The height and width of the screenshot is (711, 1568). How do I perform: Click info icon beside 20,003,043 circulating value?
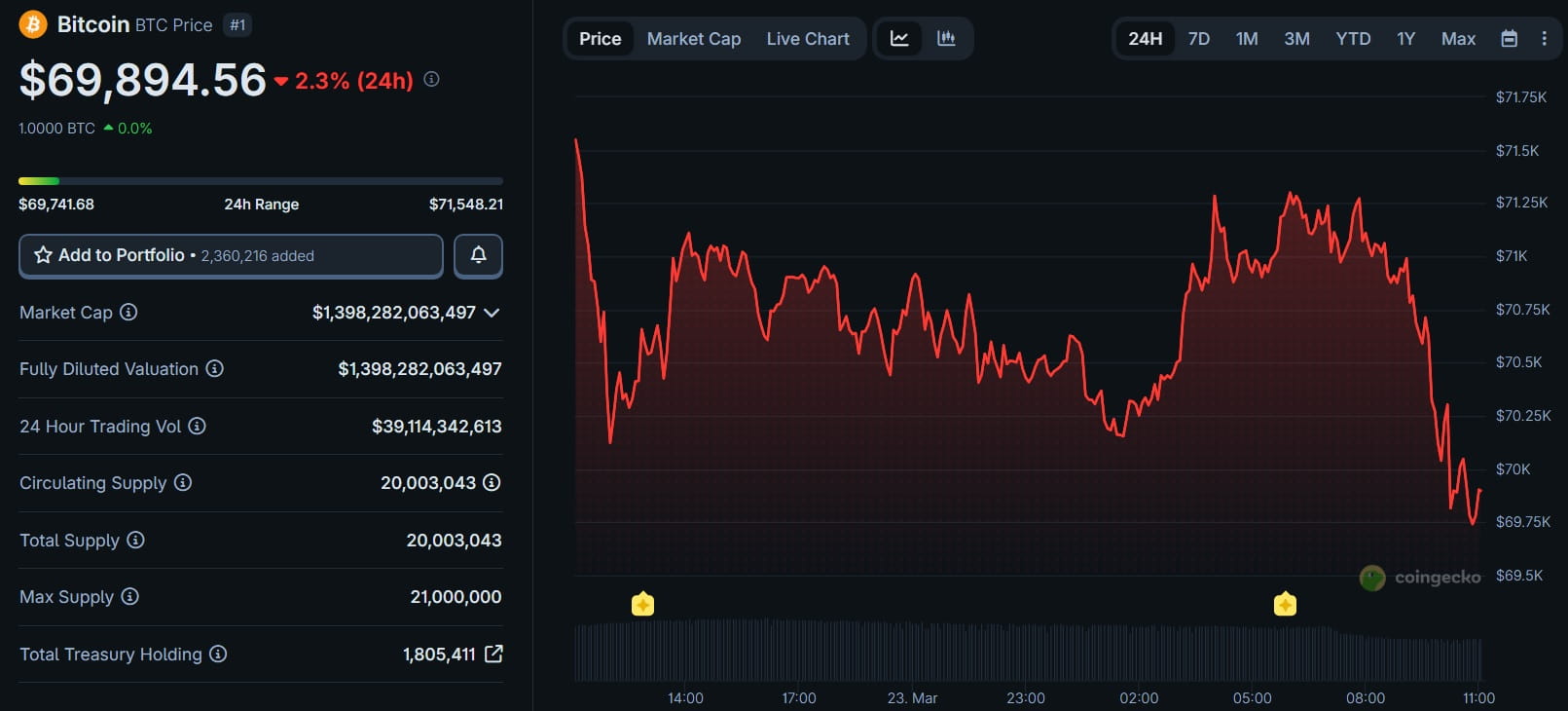coord(492,482)
